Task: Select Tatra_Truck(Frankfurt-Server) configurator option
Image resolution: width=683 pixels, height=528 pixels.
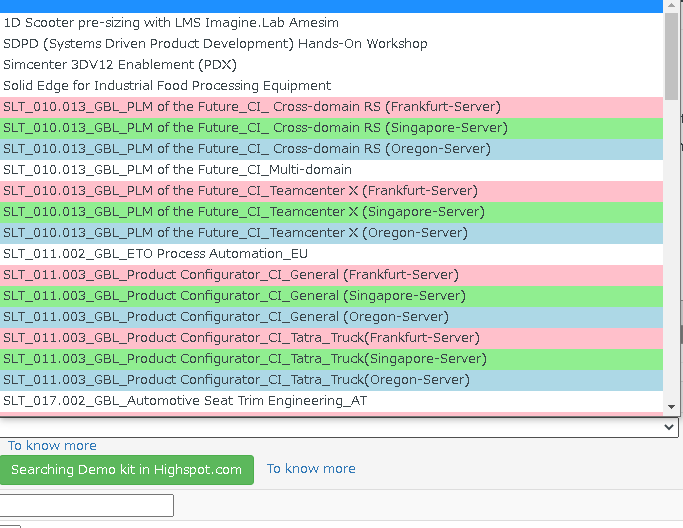Action: coord(242,337)
